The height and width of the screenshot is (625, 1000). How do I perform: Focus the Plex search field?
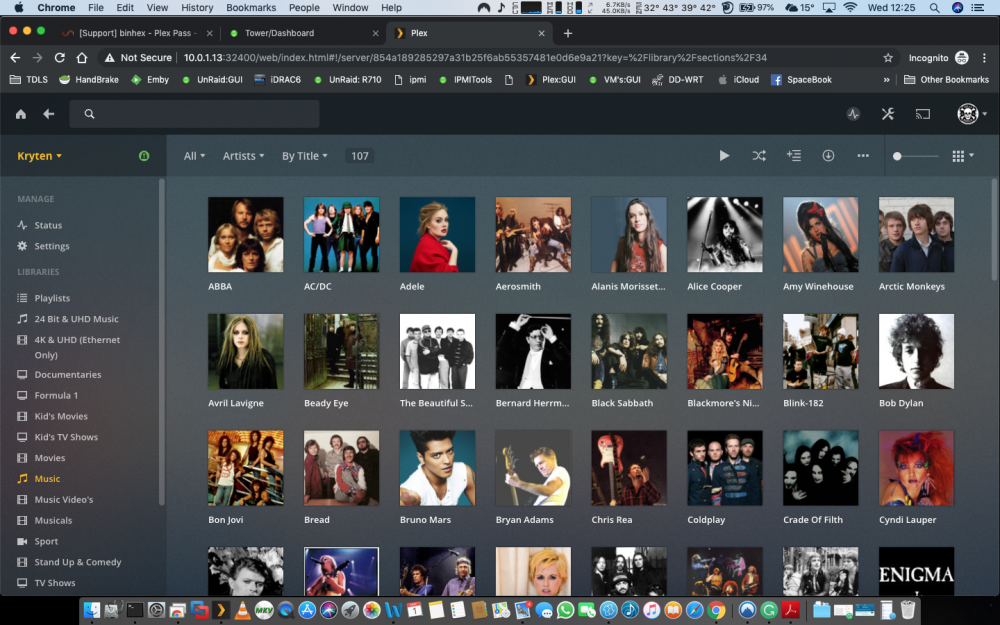coord(195,114)
